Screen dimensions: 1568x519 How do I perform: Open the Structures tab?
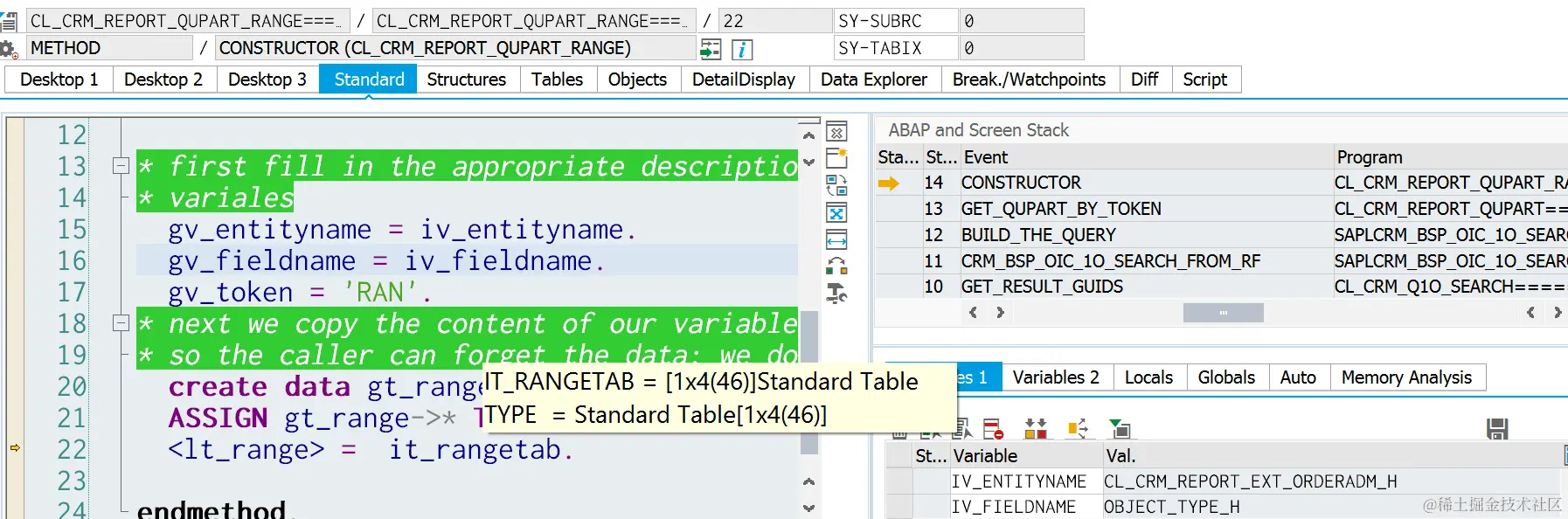tap(467, 80)
